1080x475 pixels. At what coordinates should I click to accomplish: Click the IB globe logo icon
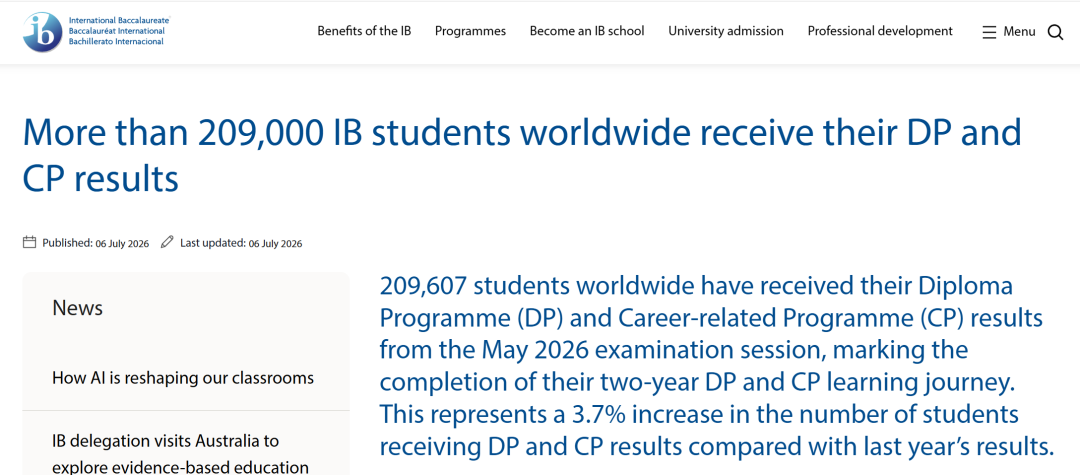[43, 32]
